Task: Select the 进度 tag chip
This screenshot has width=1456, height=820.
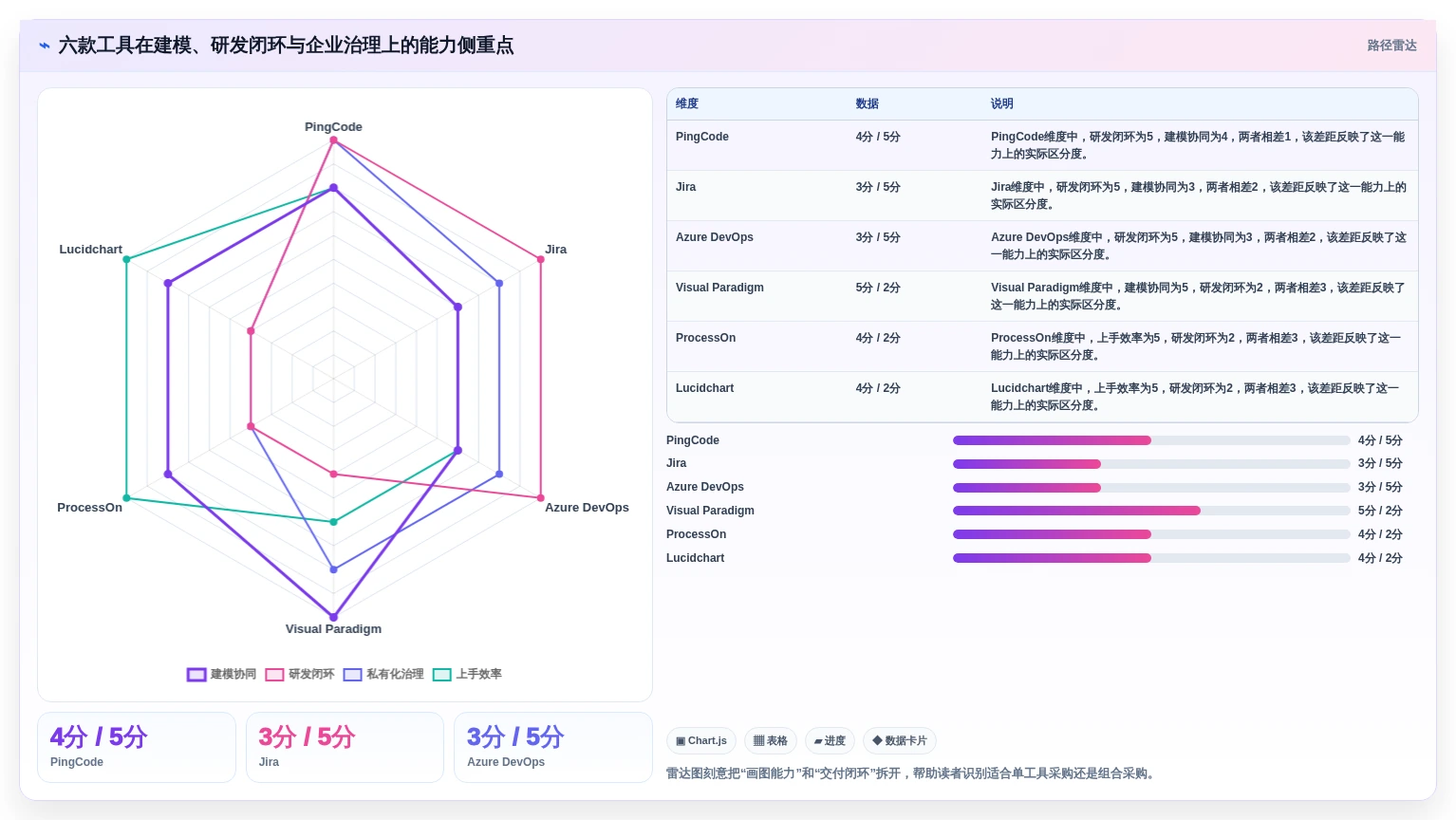Action: [x=830, y=741]
